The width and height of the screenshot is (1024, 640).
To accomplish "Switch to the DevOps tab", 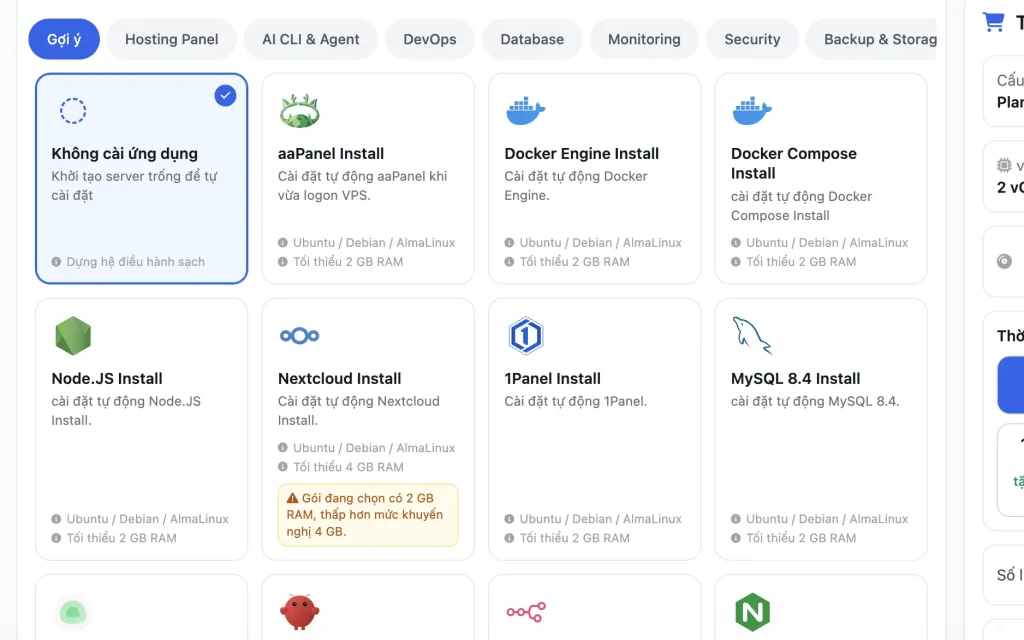I will (430, 39).
